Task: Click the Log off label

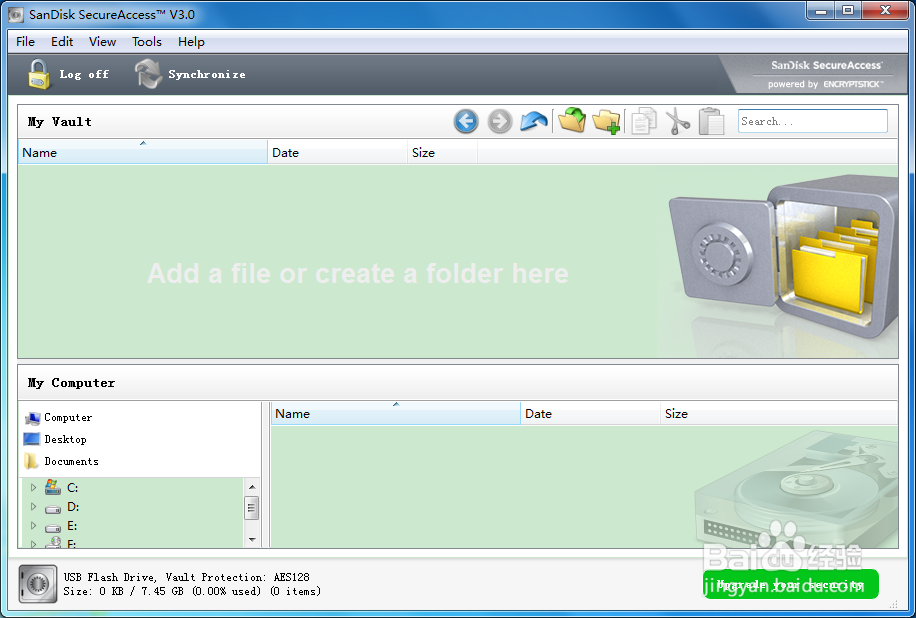Action: (x=84, y=74)
